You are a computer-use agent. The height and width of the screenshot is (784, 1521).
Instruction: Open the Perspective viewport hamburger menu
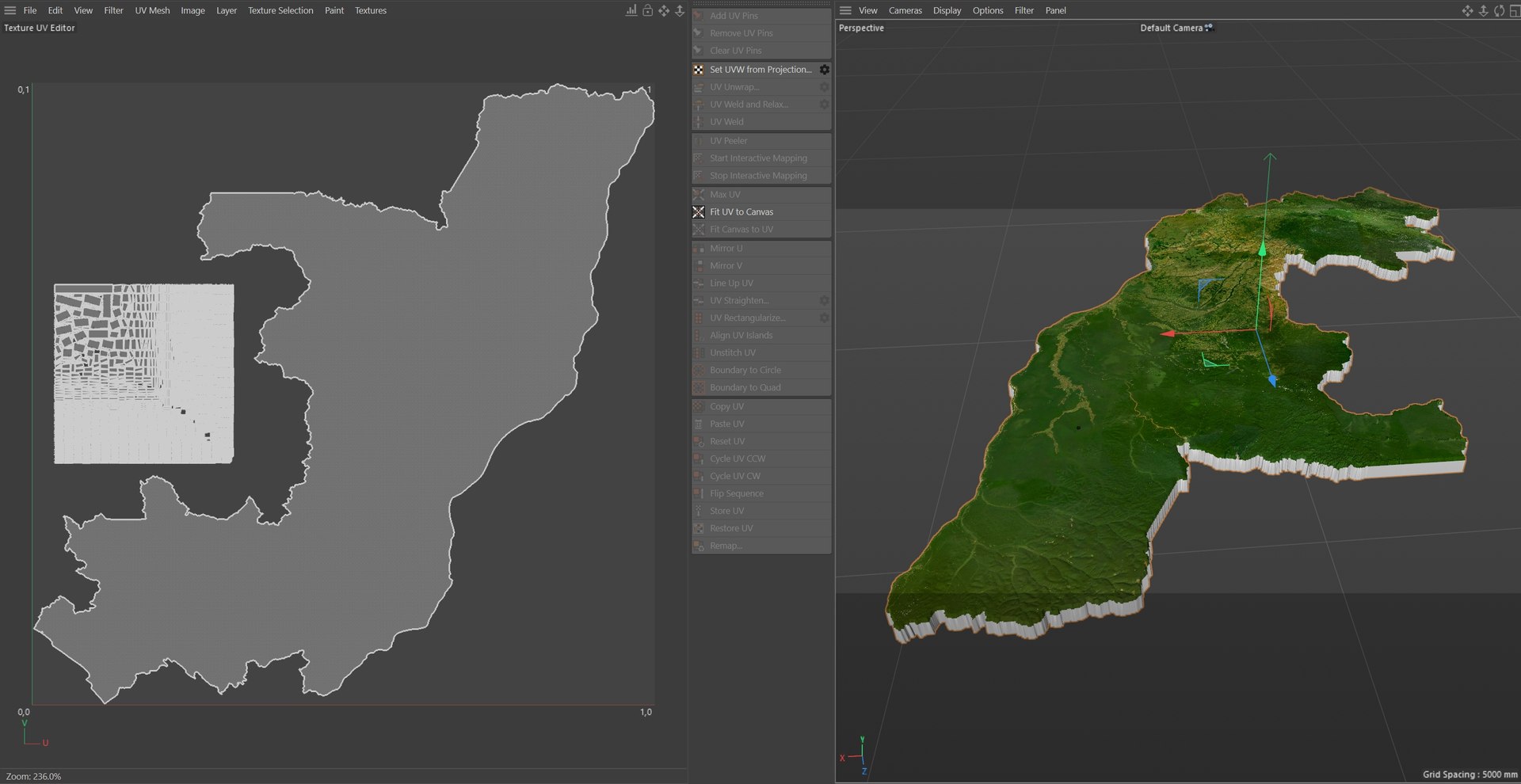tap(845, 10)
